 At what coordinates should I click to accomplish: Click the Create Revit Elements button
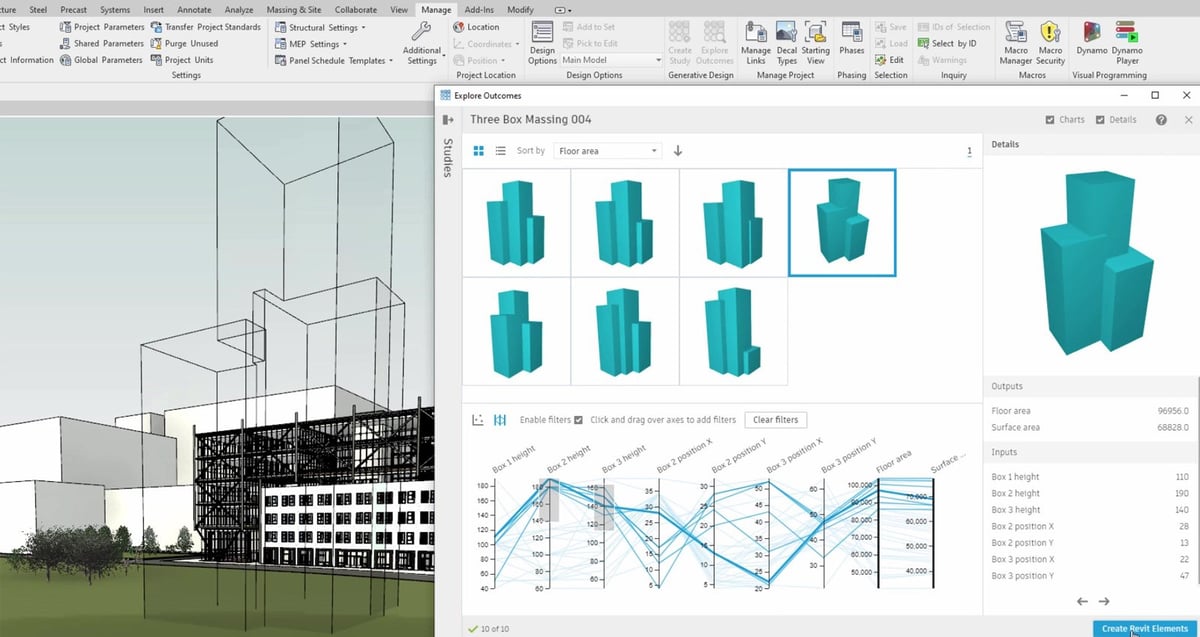pos(1144,628)
